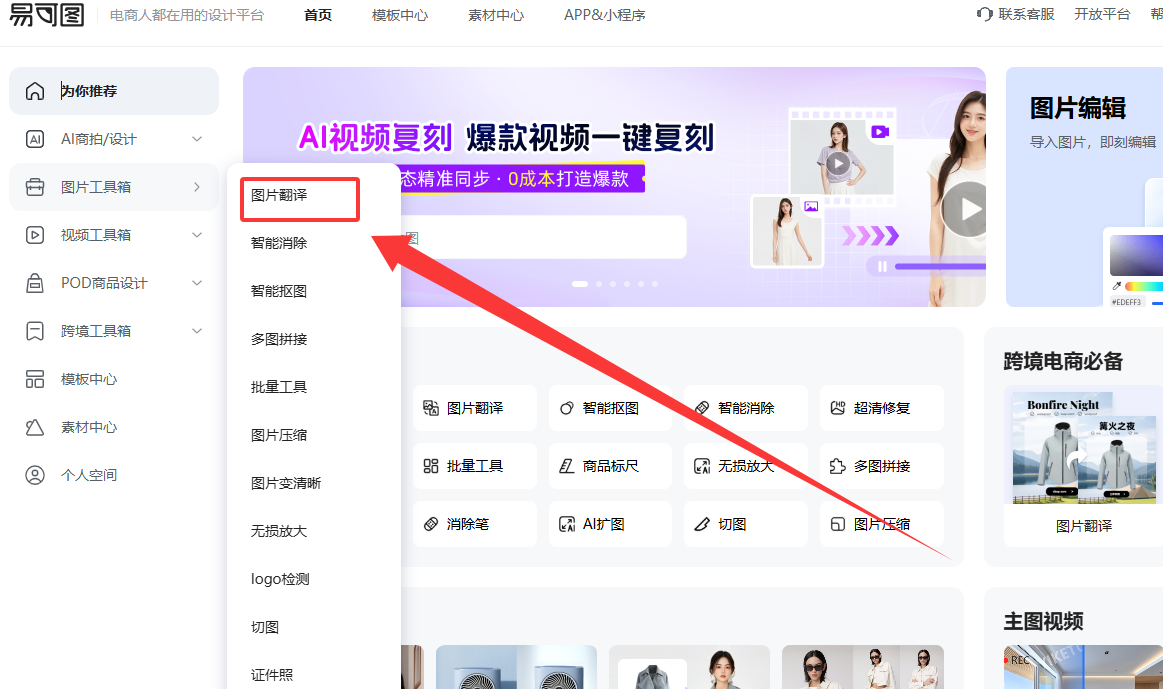Click the 视频工具箱 play icon
This screenshot has height=689, width=1163.
[35, 235]
